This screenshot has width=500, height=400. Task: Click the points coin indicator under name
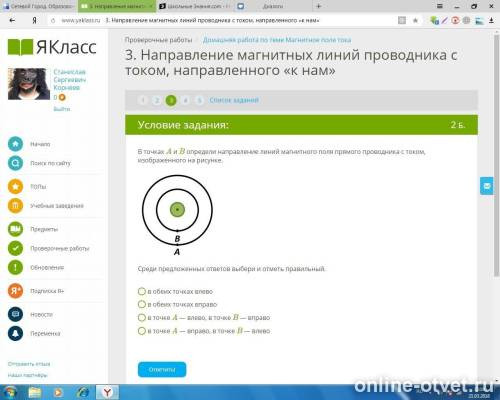pos(60,97)
